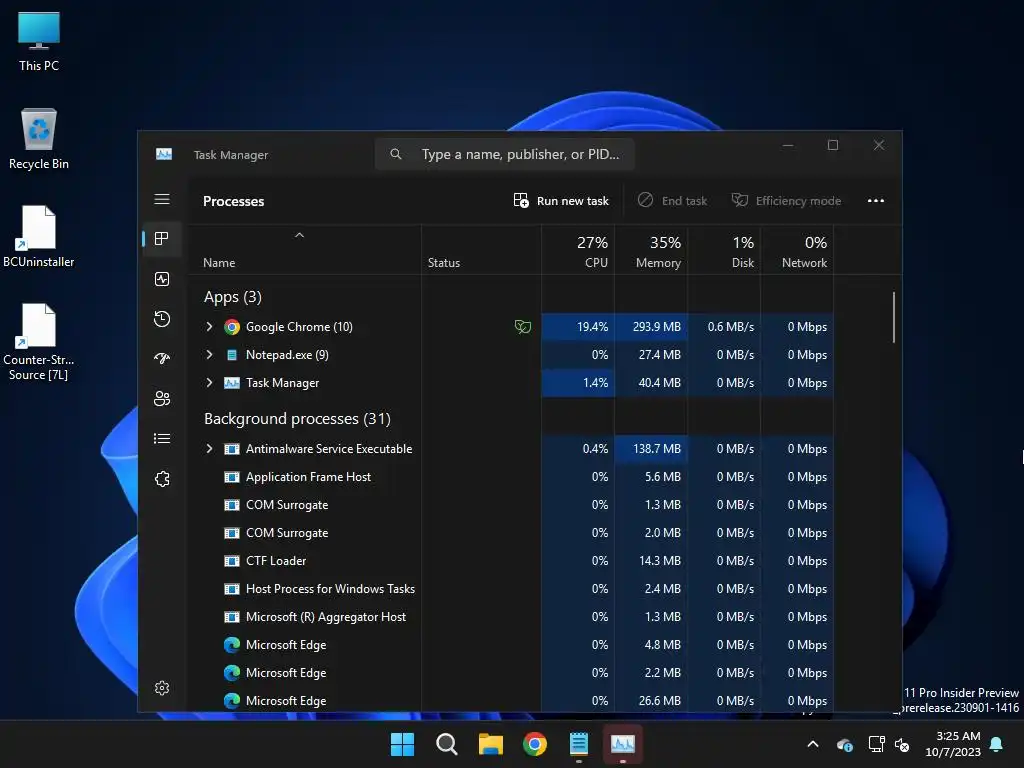This screenshot has width=1024, height=768.
Task: Sort by the CPU column header
Action: 578,251
